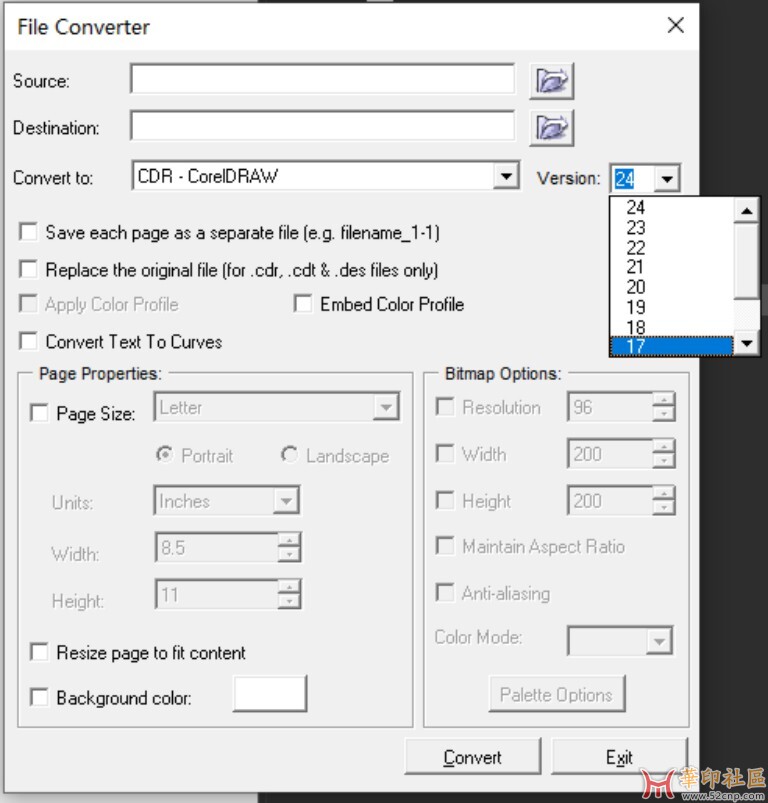Viewport: 768px width, 803px height.
Task: Enable the Embed Color Profile checkbox
Action: (303, 303)
